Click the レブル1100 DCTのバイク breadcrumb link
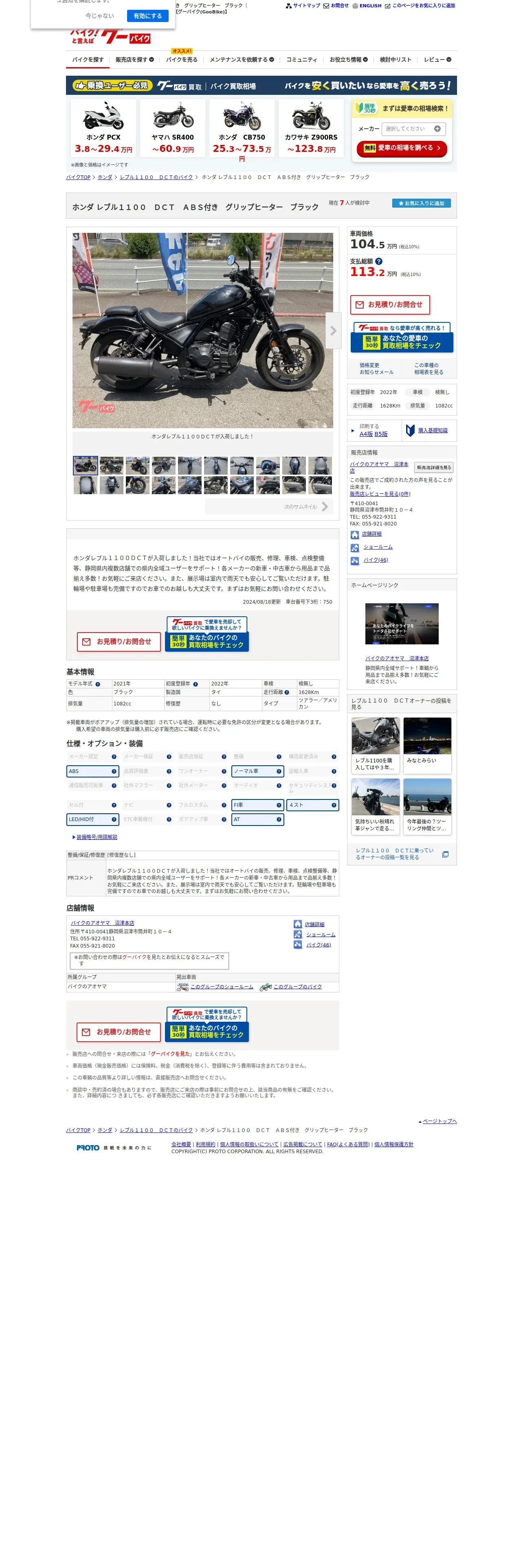Image resolution: width=523 pixels, height=1568 pixels. [156, 177]
